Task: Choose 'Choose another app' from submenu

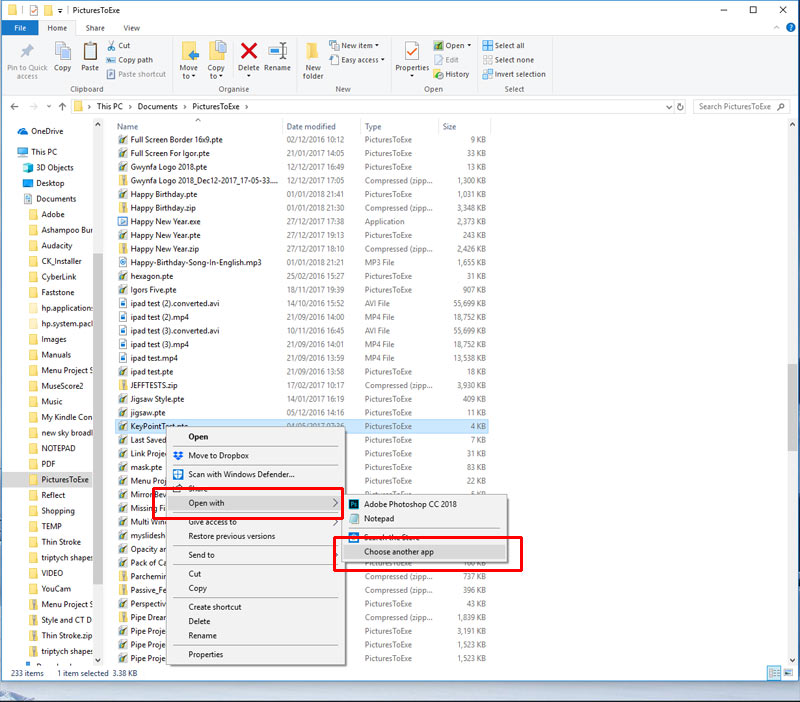Action: 399,552
